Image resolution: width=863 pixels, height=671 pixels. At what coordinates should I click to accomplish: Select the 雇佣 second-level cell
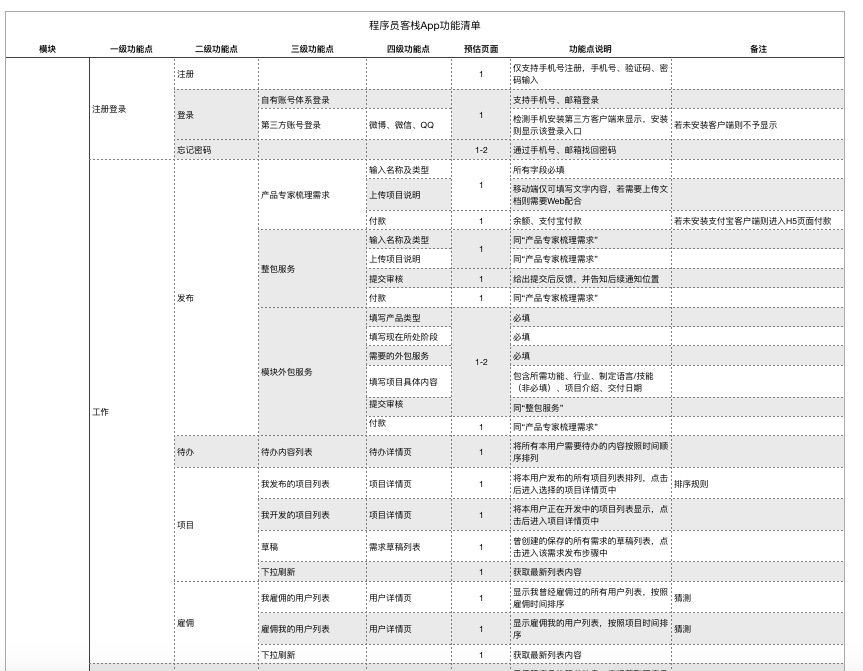[185, 623]
